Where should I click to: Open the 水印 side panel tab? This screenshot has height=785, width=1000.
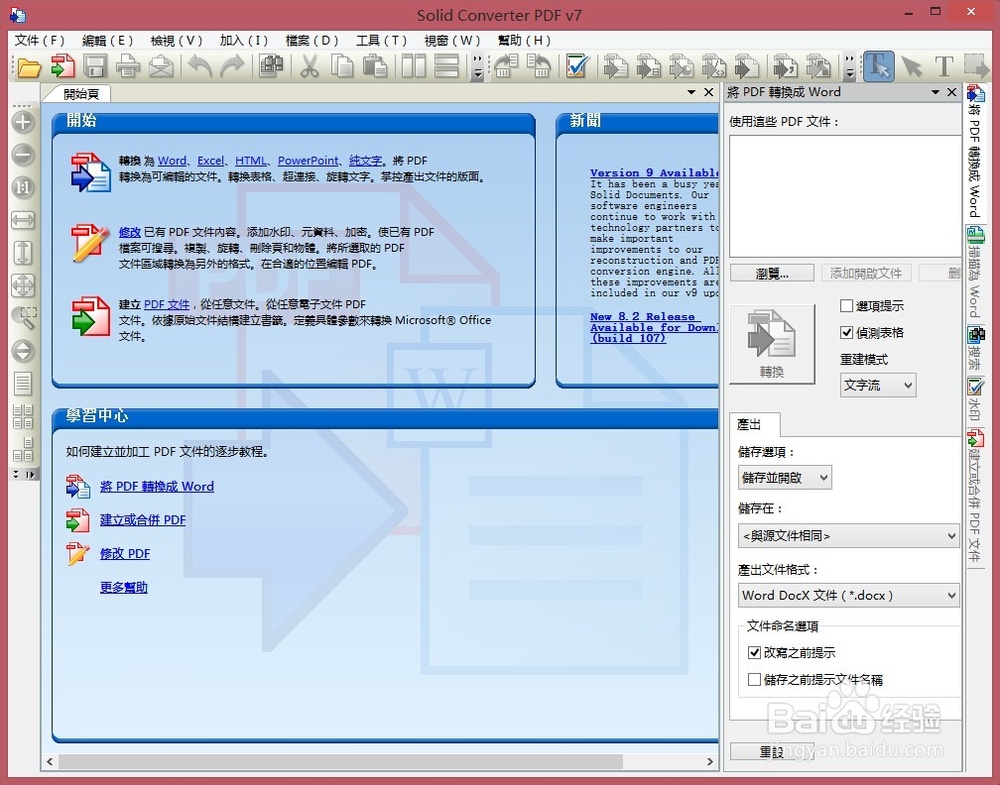[x=975, y=400]
